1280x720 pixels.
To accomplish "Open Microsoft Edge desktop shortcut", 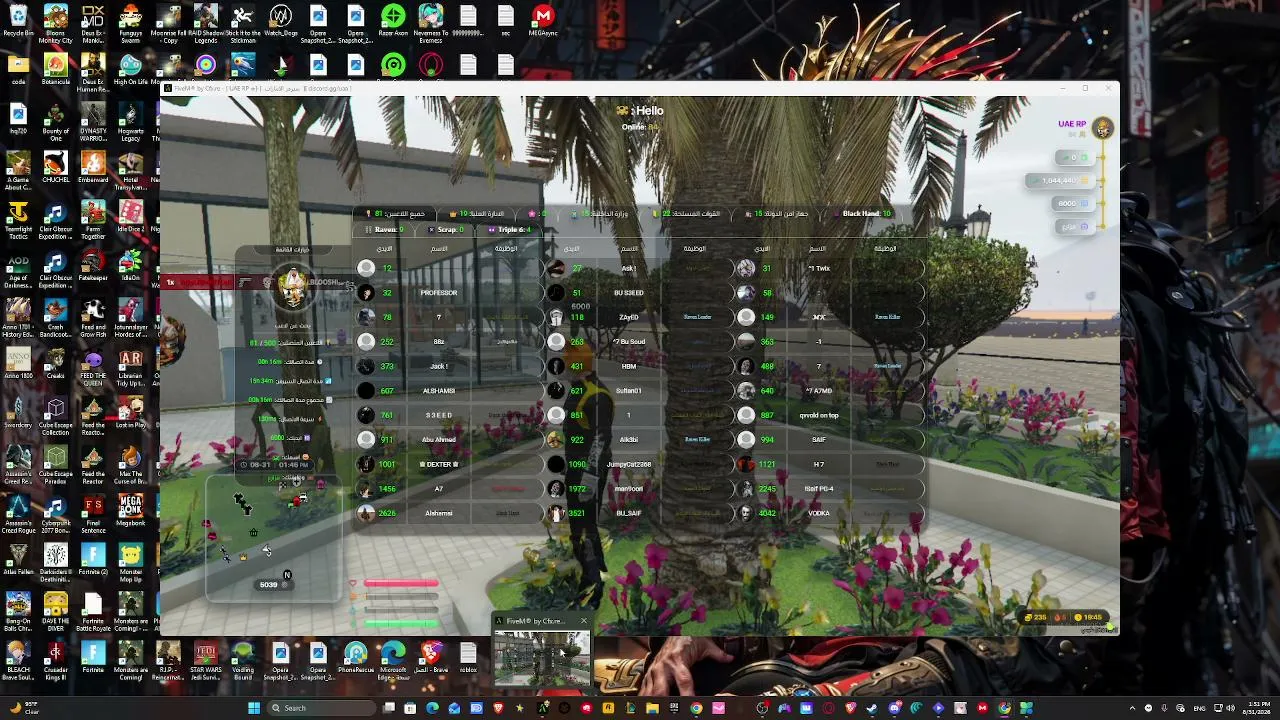I will point(393,661).
